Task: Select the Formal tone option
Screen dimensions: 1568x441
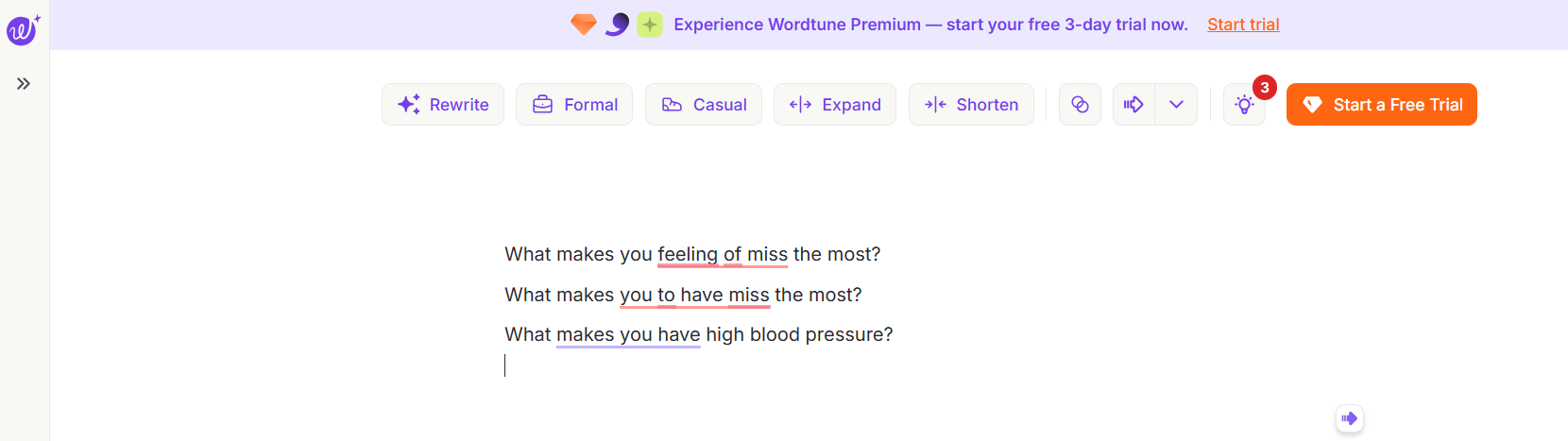Action: pos(574,105)
